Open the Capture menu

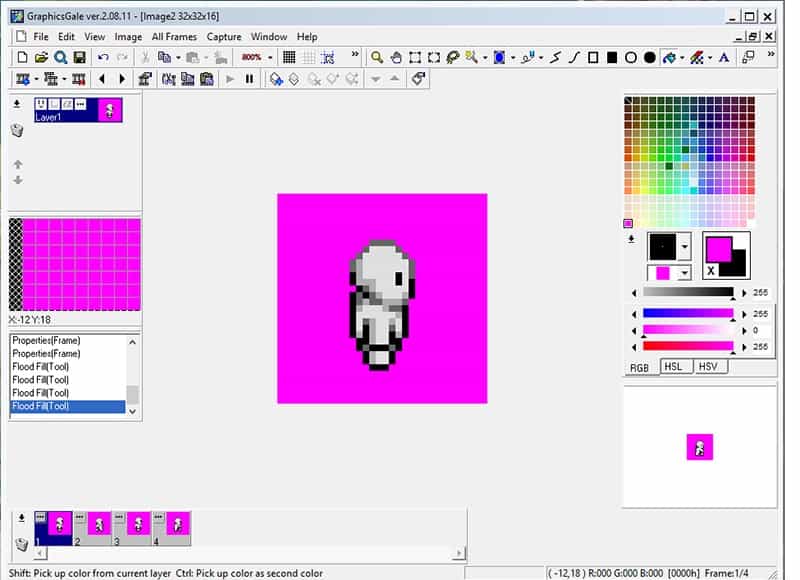(223, 37)
